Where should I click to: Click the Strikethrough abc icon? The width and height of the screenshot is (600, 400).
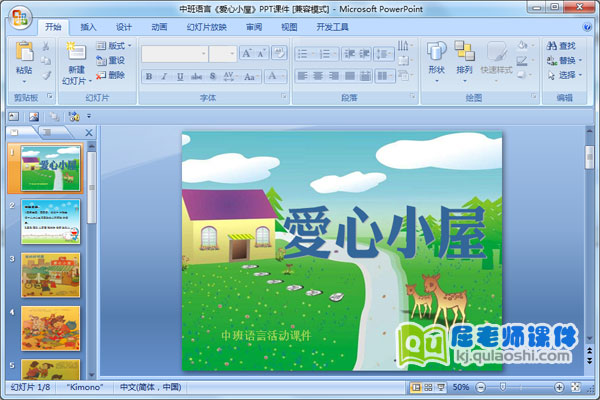196,76
